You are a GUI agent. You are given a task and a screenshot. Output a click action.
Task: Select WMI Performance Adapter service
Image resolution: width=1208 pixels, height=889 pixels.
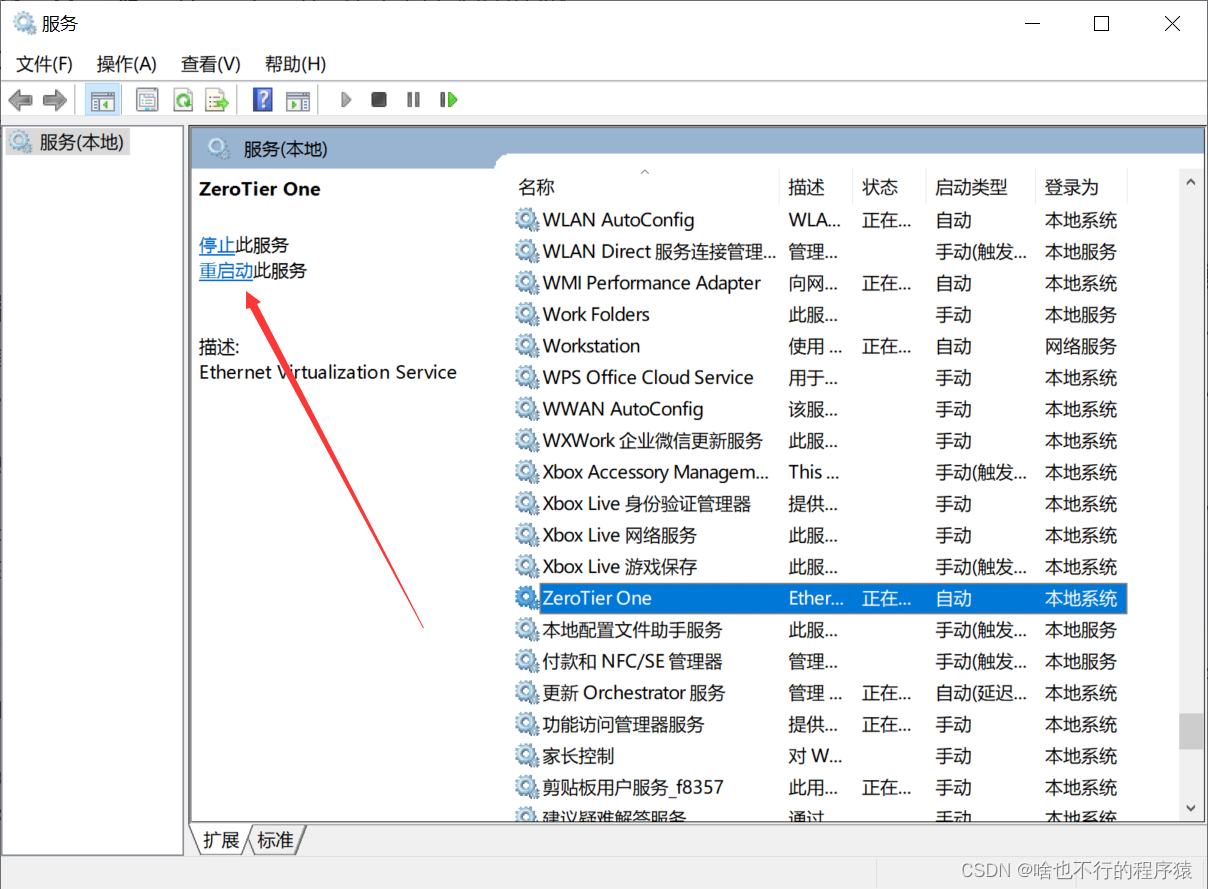point(820,283)
